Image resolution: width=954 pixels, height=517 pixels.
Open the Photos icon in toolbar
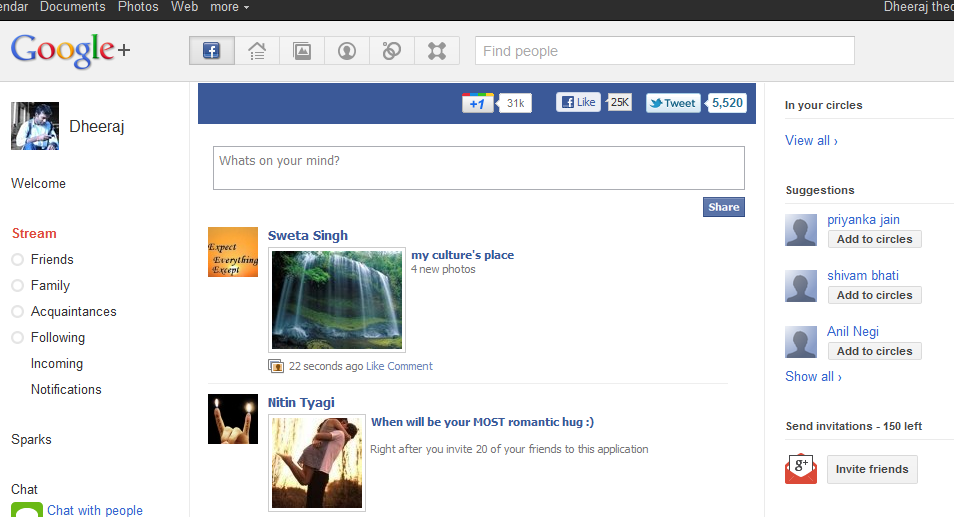tap(302, 50)
